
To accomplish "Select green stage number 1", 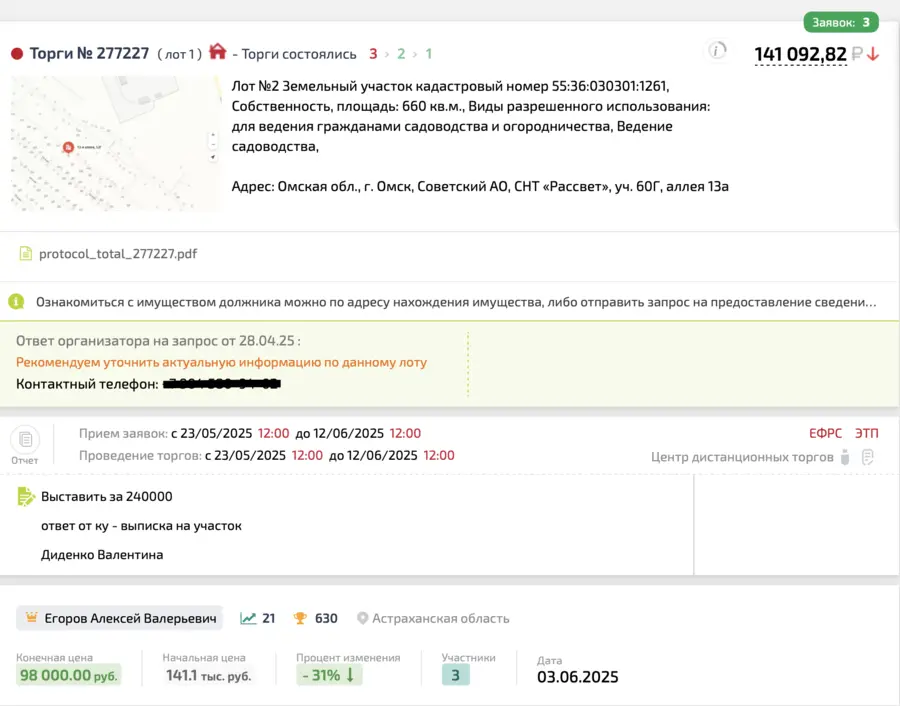I will 428,54.
